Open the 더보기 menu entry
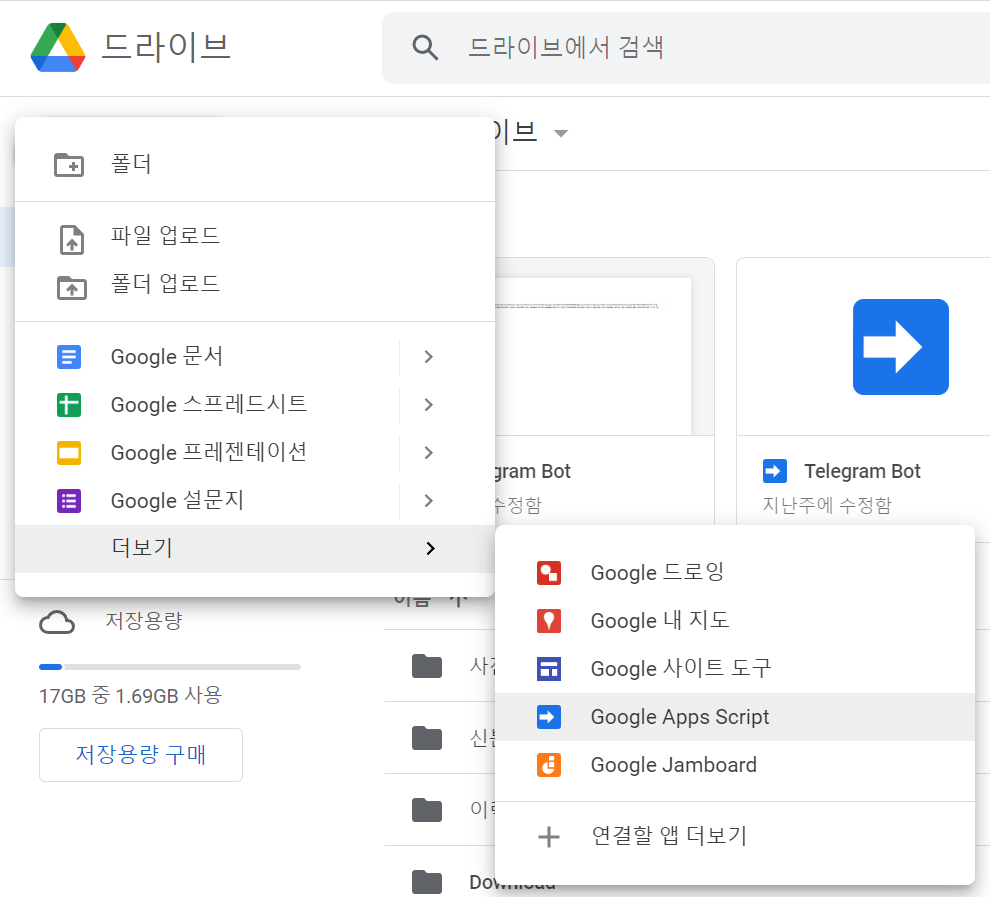The height and width of the screenshot is (897, 990). click(x=254, y=549)
